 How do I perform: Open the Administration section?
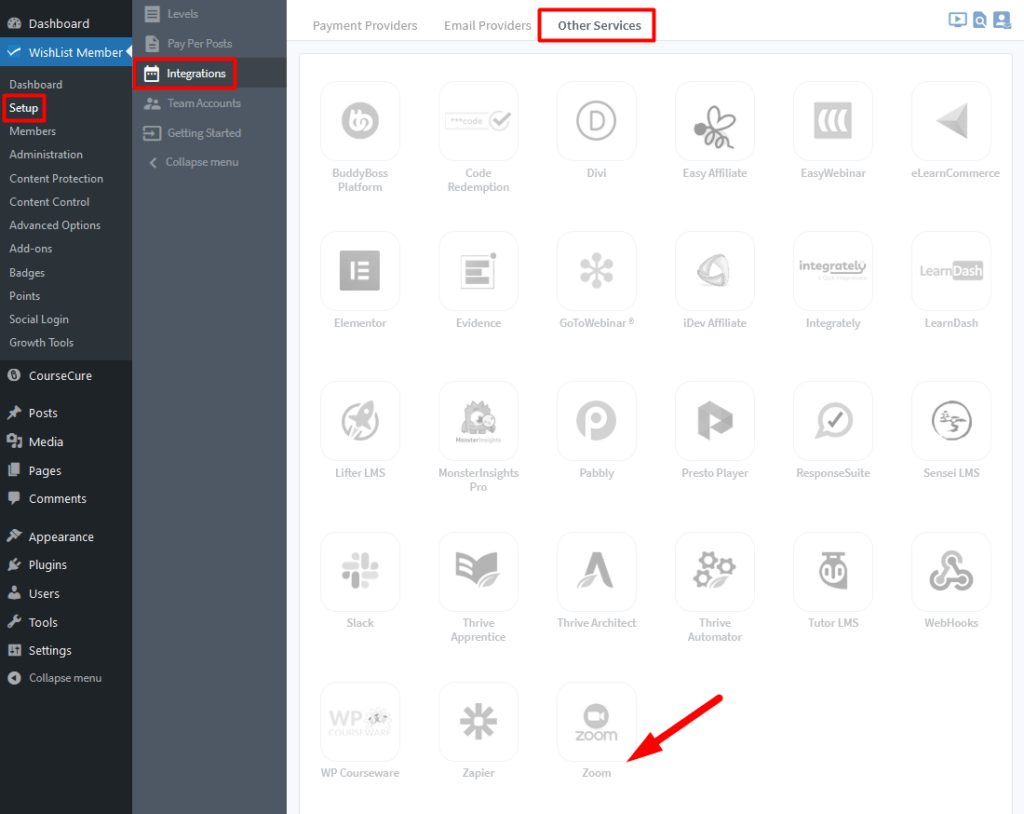[46, 155]
